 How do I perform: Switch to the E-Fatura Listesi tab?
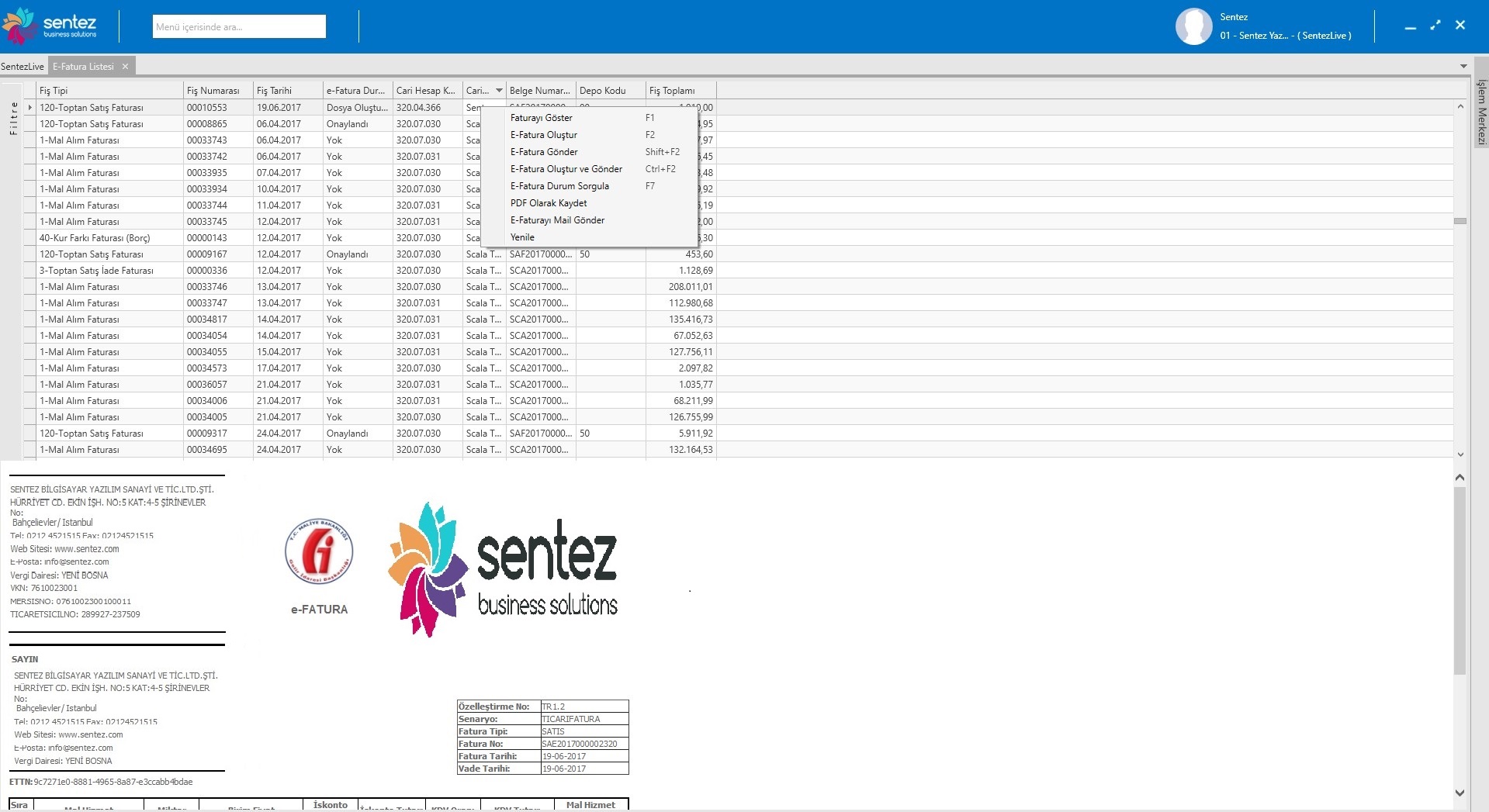[84, 67]
